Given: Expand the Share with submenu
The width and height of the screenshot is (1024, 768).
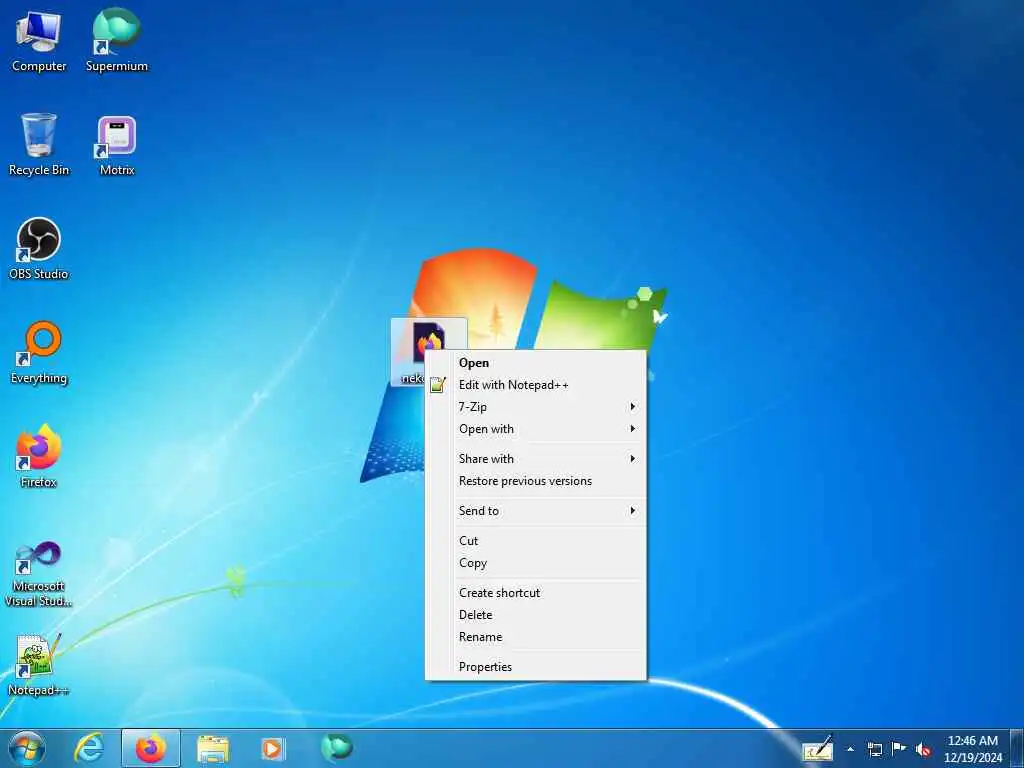Looking at the screenshot, I should 536,459.
